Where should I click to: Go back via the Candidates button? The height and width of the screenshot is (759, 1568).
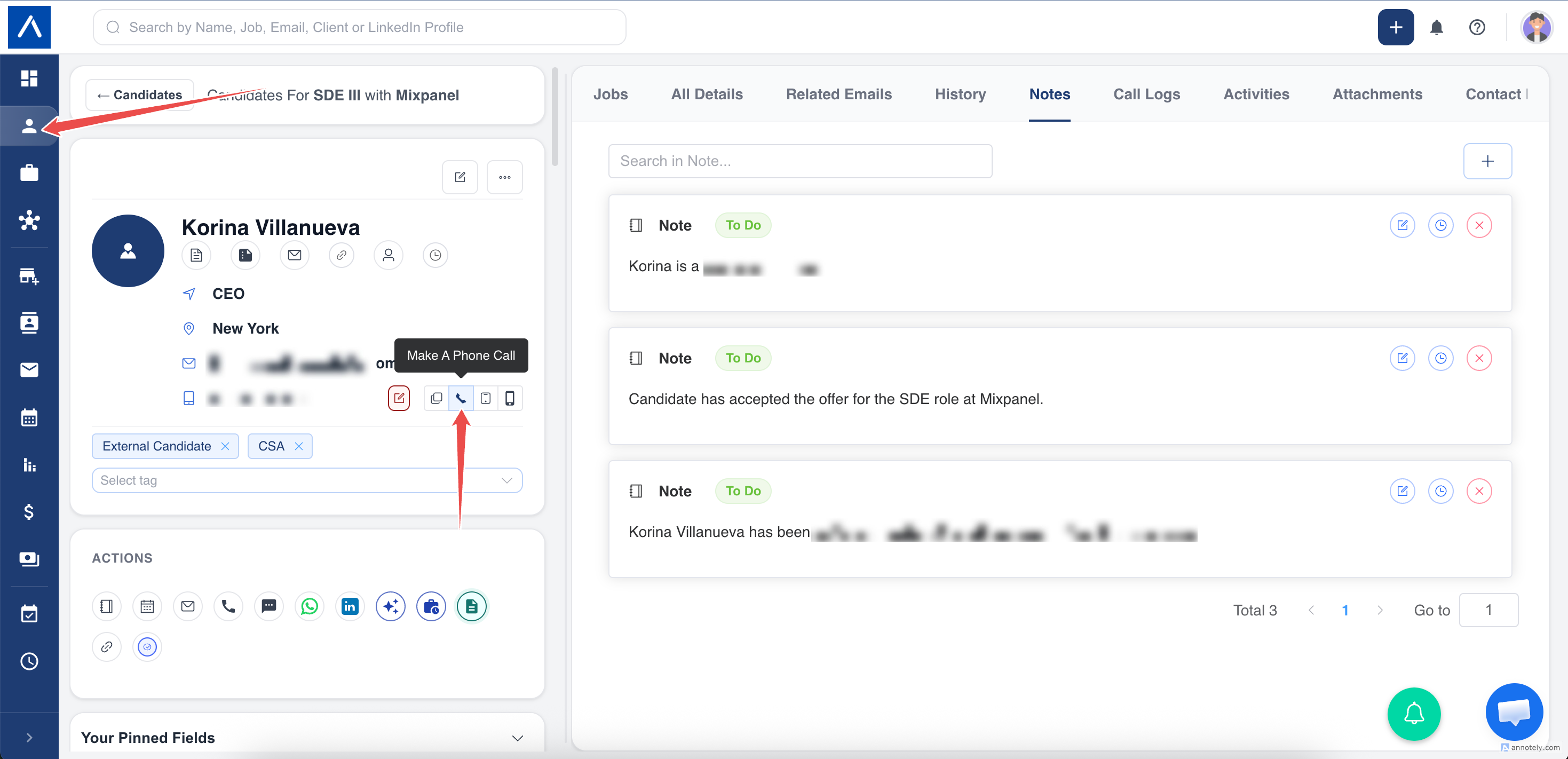coord(139,95)
